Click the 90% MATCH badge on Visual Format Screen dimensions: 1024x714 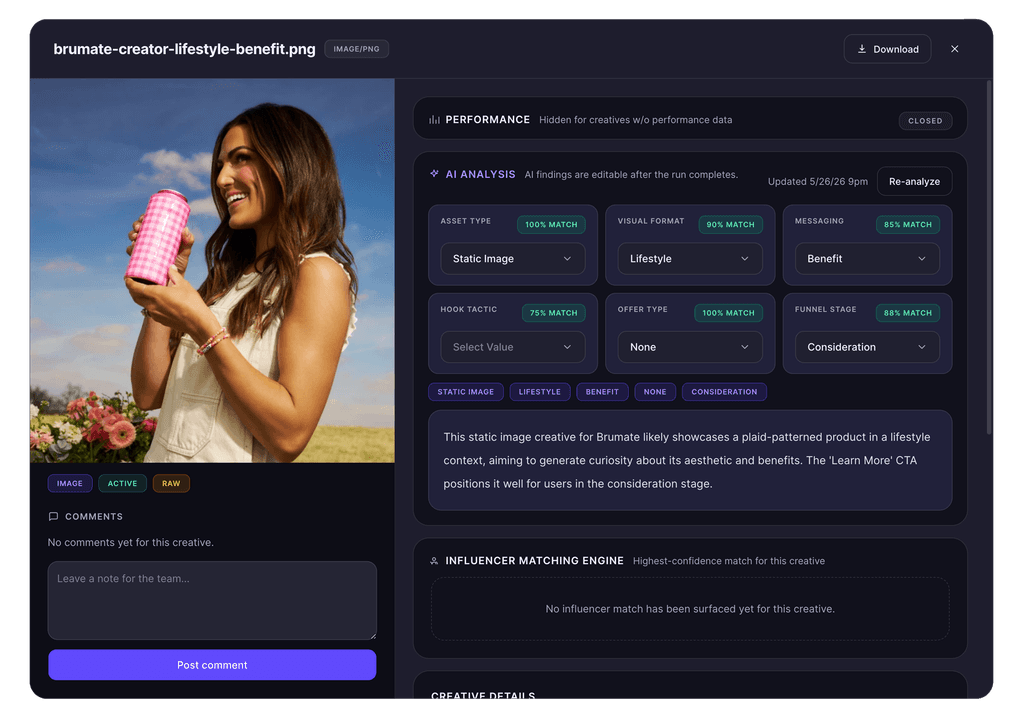(x=730, y=225)
